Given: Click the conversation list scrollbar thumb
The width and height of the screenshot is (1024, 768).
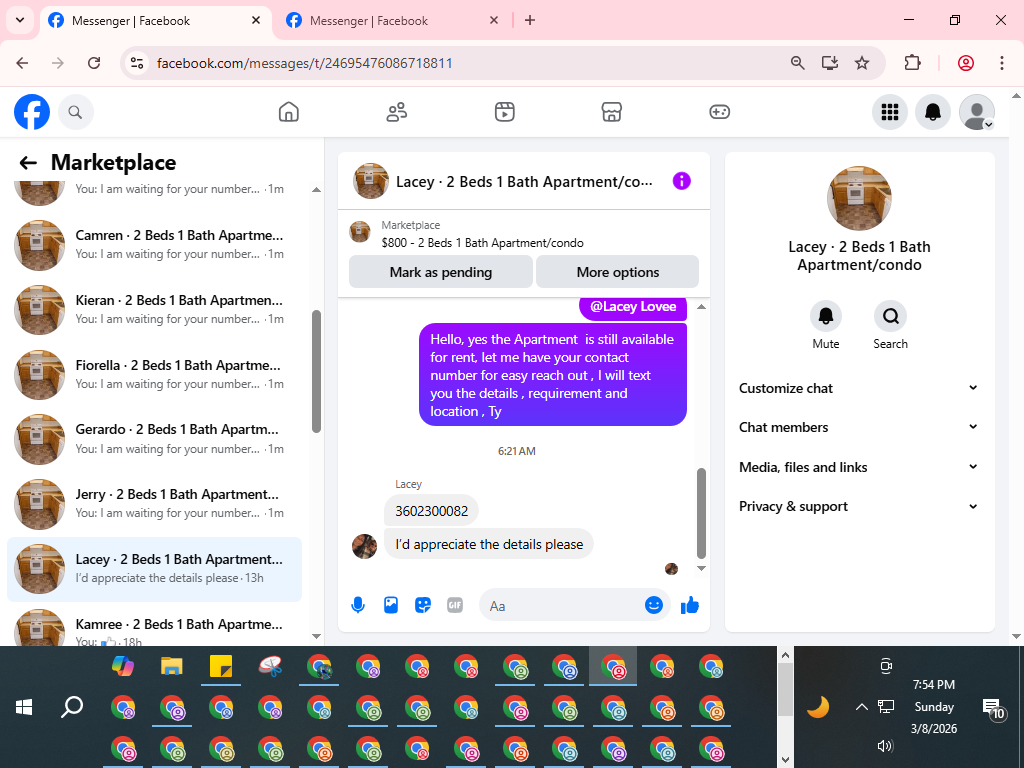Looking at the screenshot, I should [x=316, y=371].
